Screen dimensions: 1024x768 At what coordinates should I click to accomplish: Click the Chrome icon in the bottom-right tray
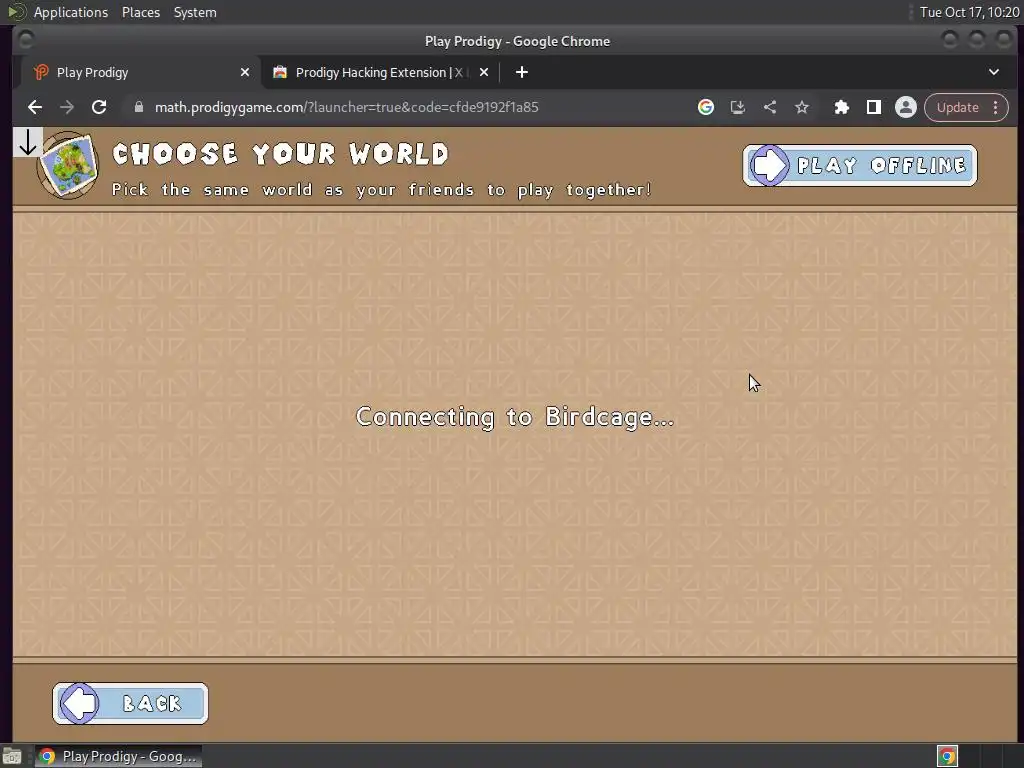948,756
